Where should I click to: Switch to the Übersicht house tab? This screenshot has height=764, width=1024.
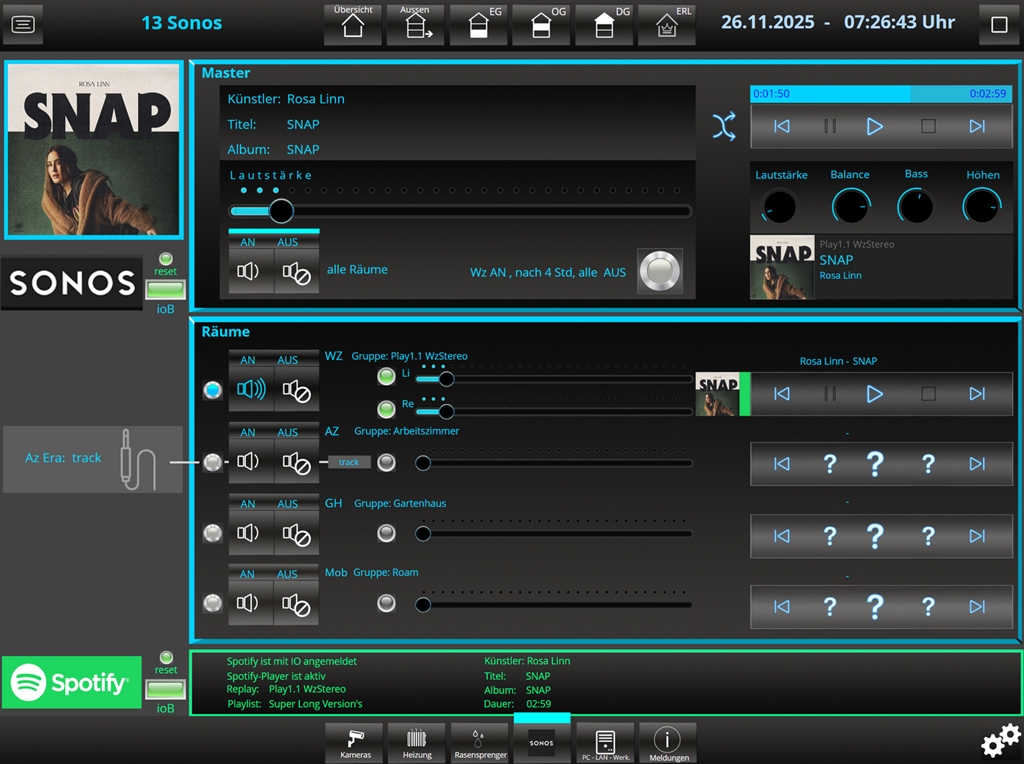click(x=353, y=25)
